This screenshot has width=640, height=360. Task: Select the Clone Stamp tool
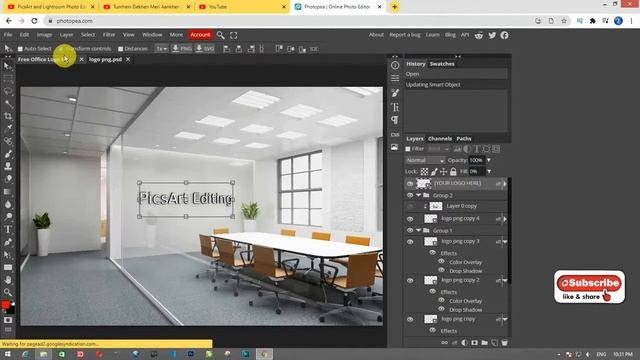(x=8, y=167)
